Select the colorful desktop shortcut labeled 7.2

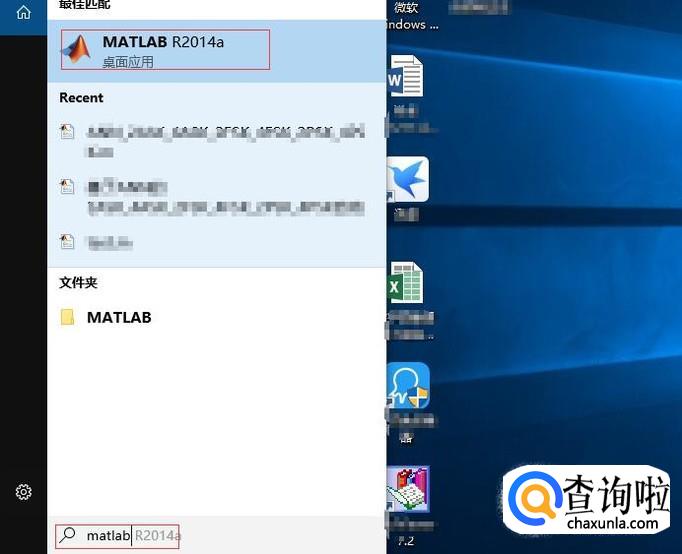pyautogui.click(x=408, y=489)
